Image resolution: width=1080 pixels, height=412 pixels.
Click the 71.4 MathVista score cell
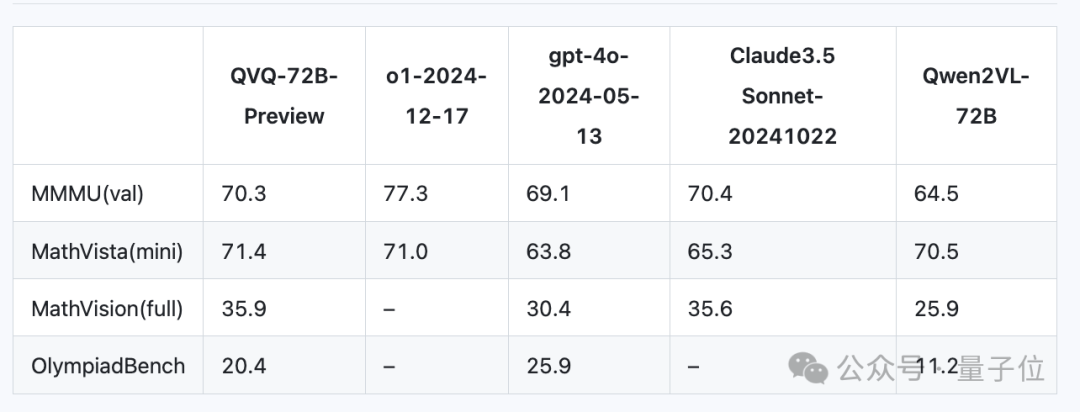pos(244,251)
